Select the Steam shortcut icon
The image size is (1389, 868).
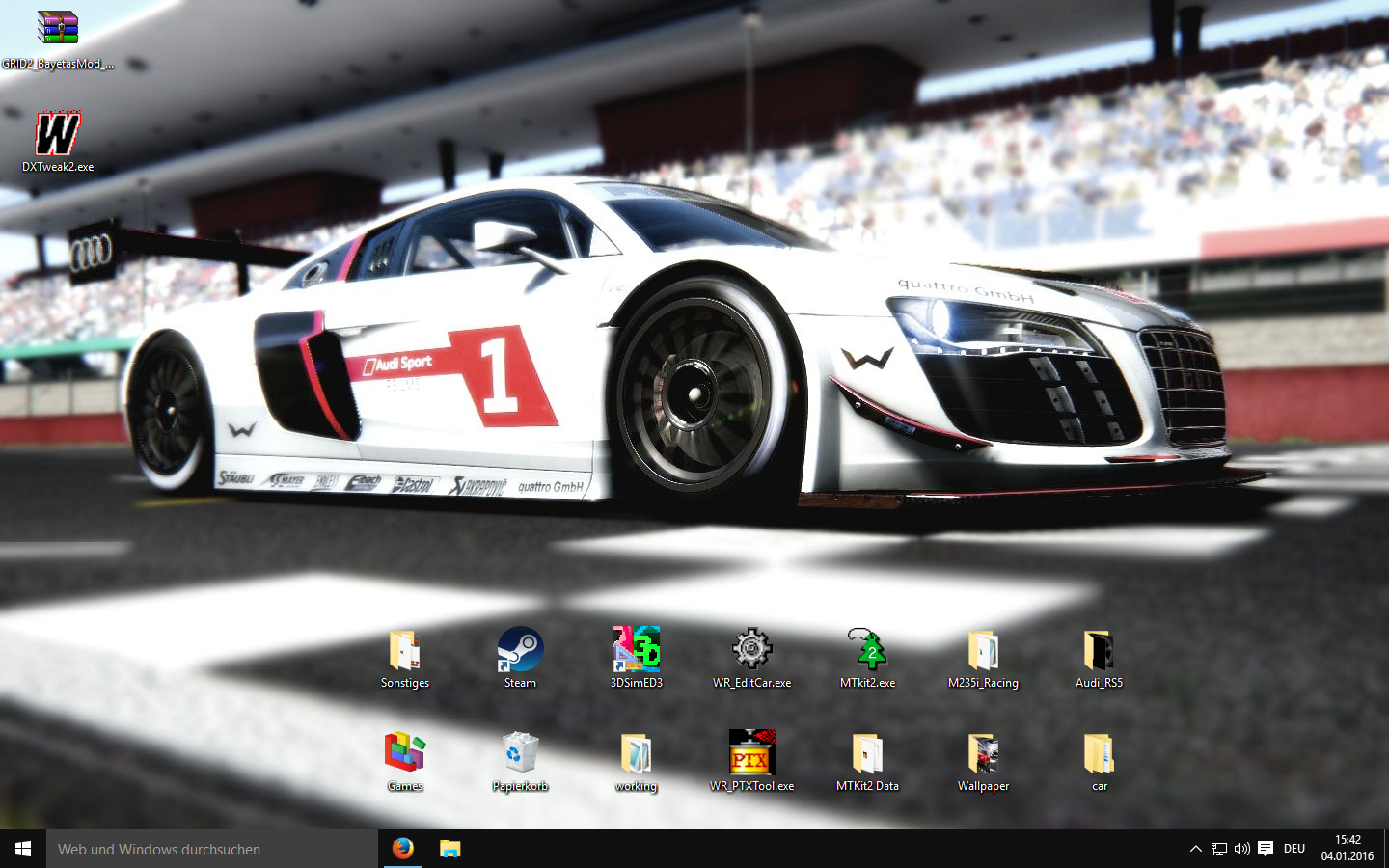[520, 649]
